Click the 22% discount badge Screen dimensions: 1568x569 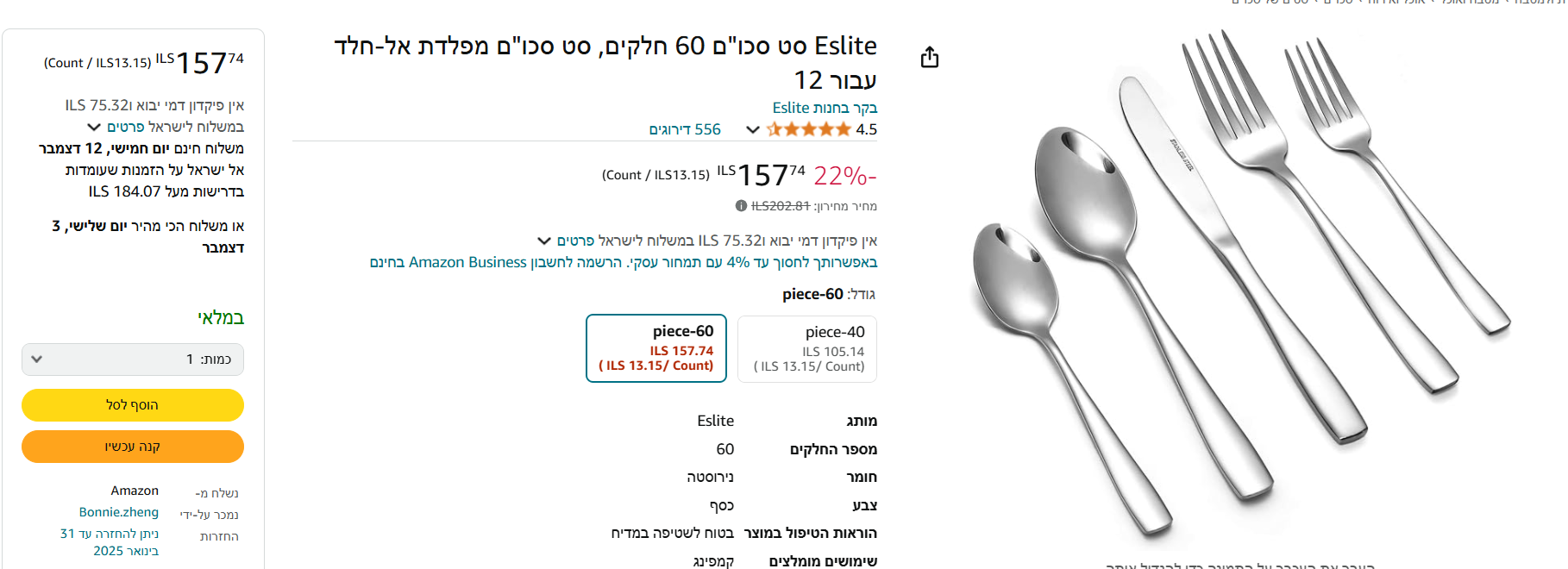[844, 176]
